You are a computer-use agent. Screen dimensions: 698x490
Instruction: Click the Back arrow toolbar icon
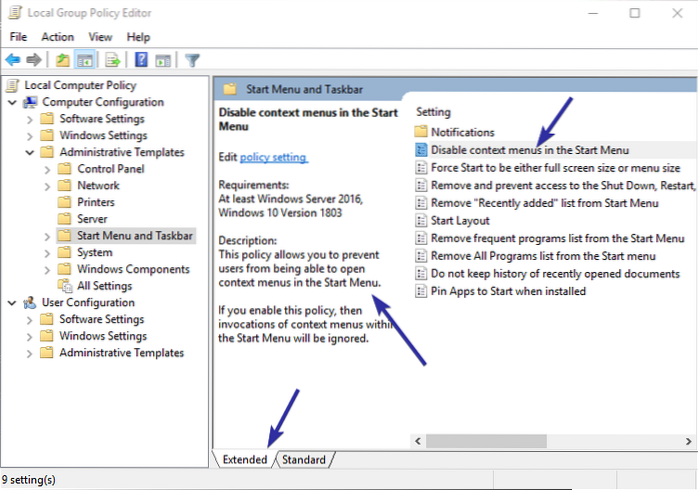click(x=14, y=60)
